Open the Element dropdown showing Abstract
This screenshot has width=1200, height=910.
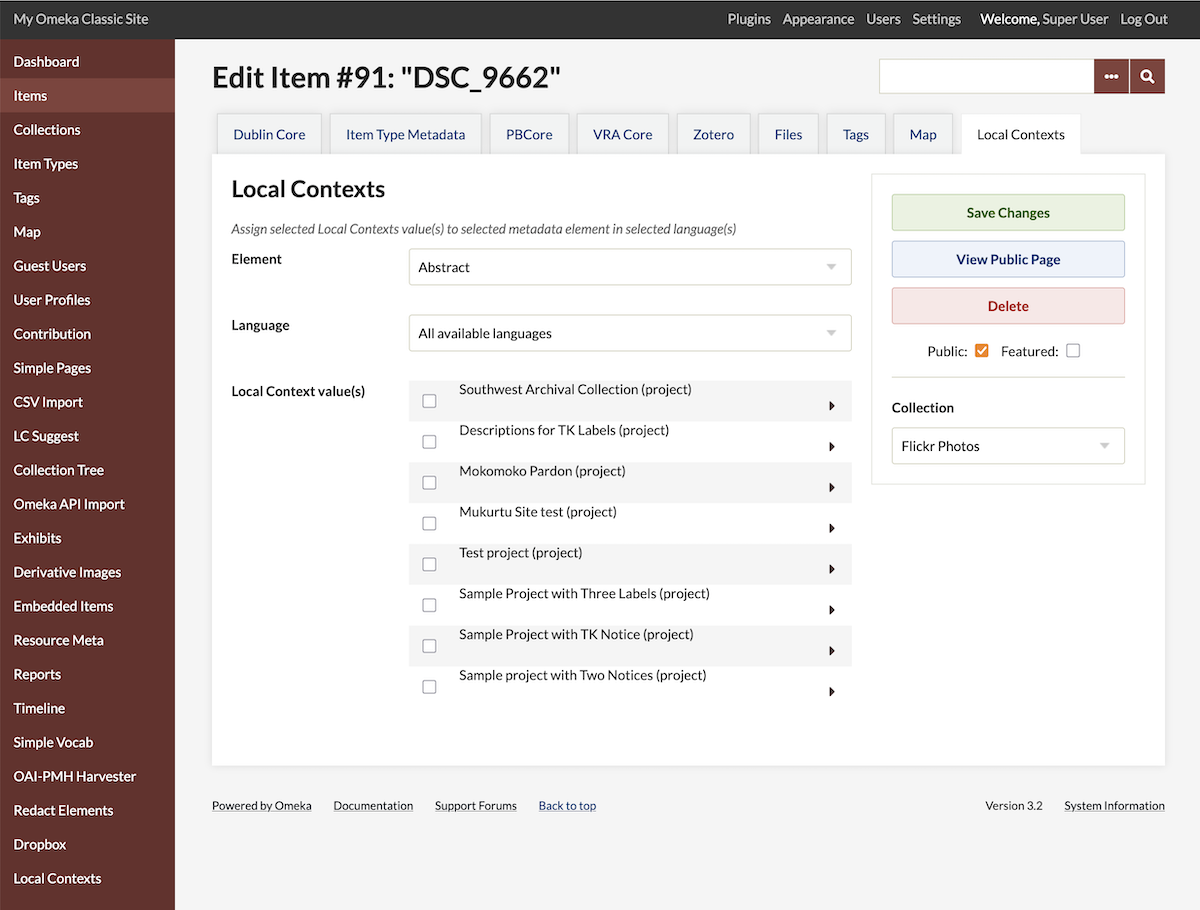629,267
